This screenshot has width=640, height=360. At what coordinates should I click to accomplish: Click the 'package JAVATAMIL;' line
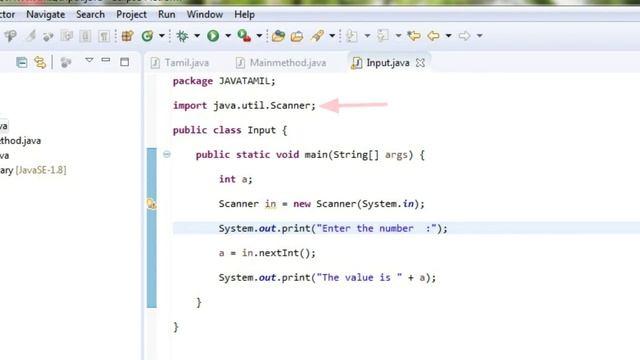coord(224,81)
